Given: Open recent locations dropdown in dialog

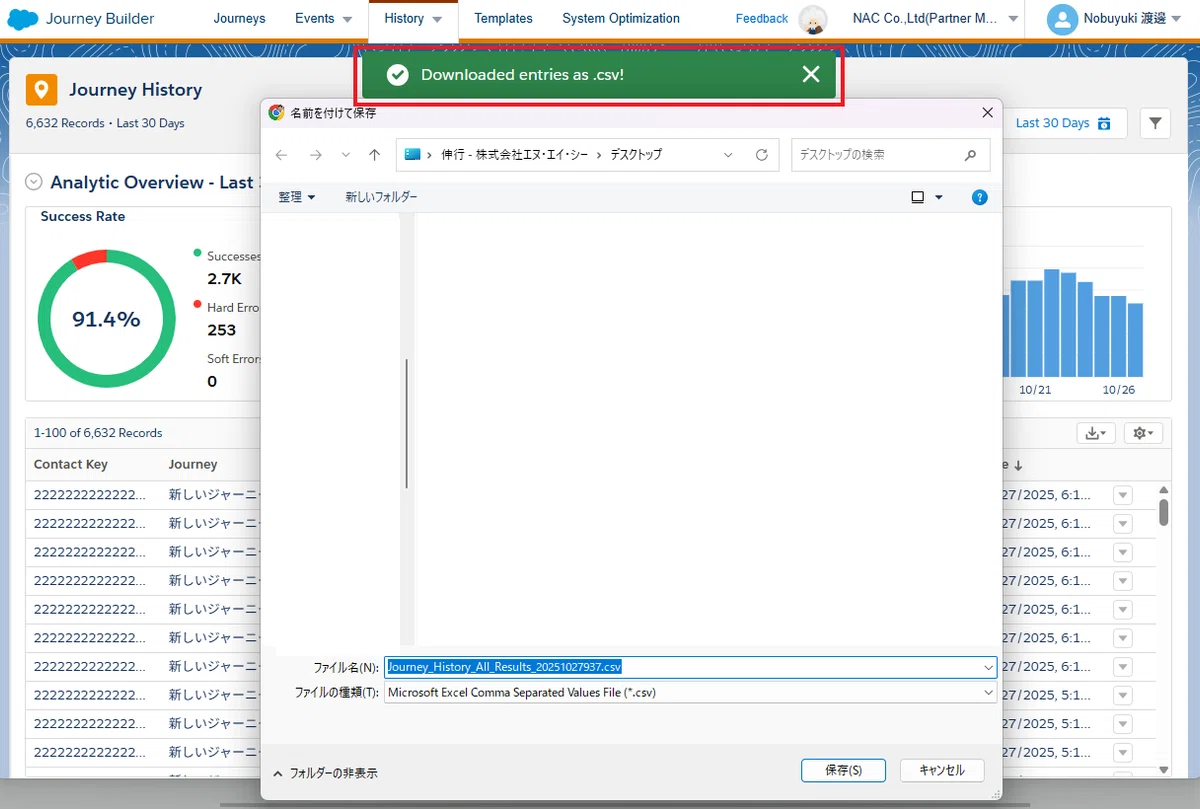Looking at the screenshot, I should [346, 155].
